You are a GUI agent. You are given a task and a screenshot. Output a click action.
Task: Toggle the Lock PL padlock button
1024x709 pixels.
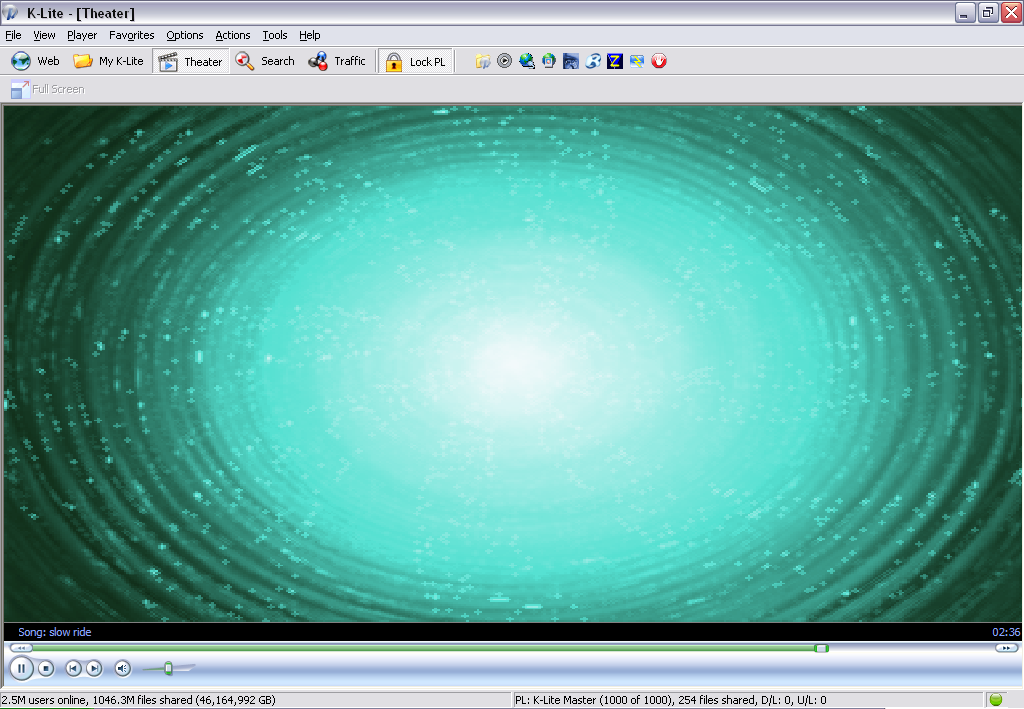(x=416, y=61)
